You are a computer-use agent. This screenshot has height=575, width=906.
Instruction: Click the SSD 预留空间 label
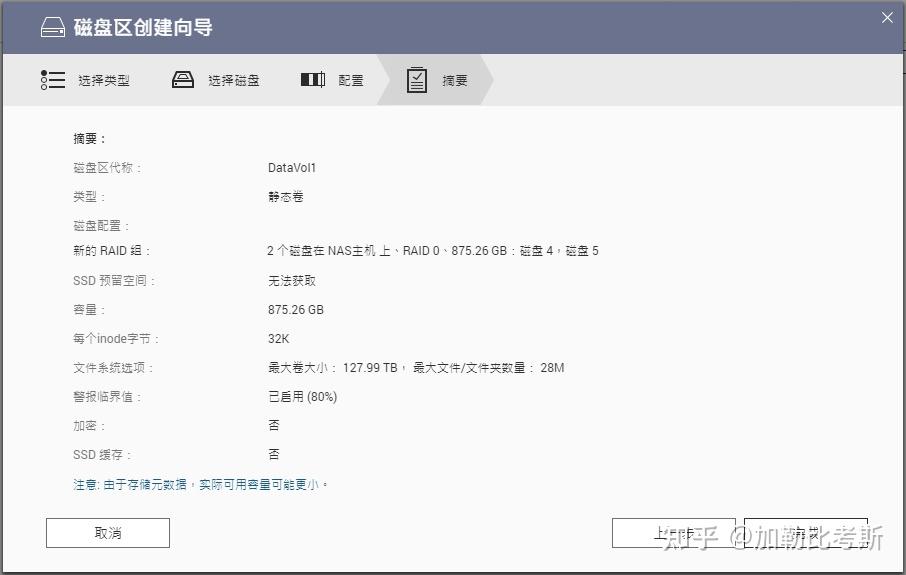(x=114, y=280)
